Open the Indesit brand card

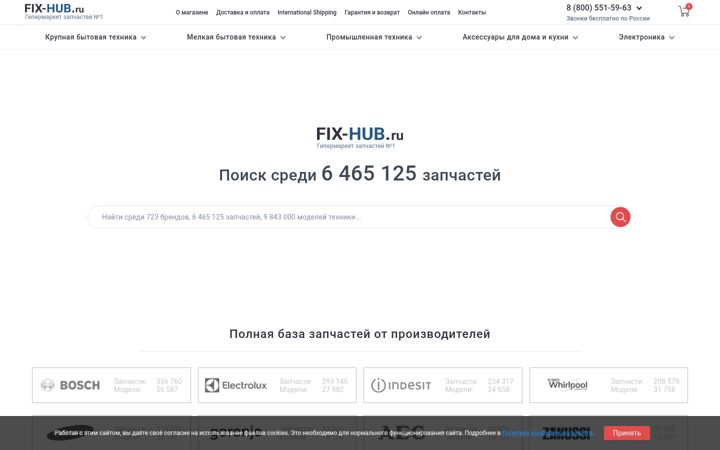[x=443, y=385]
